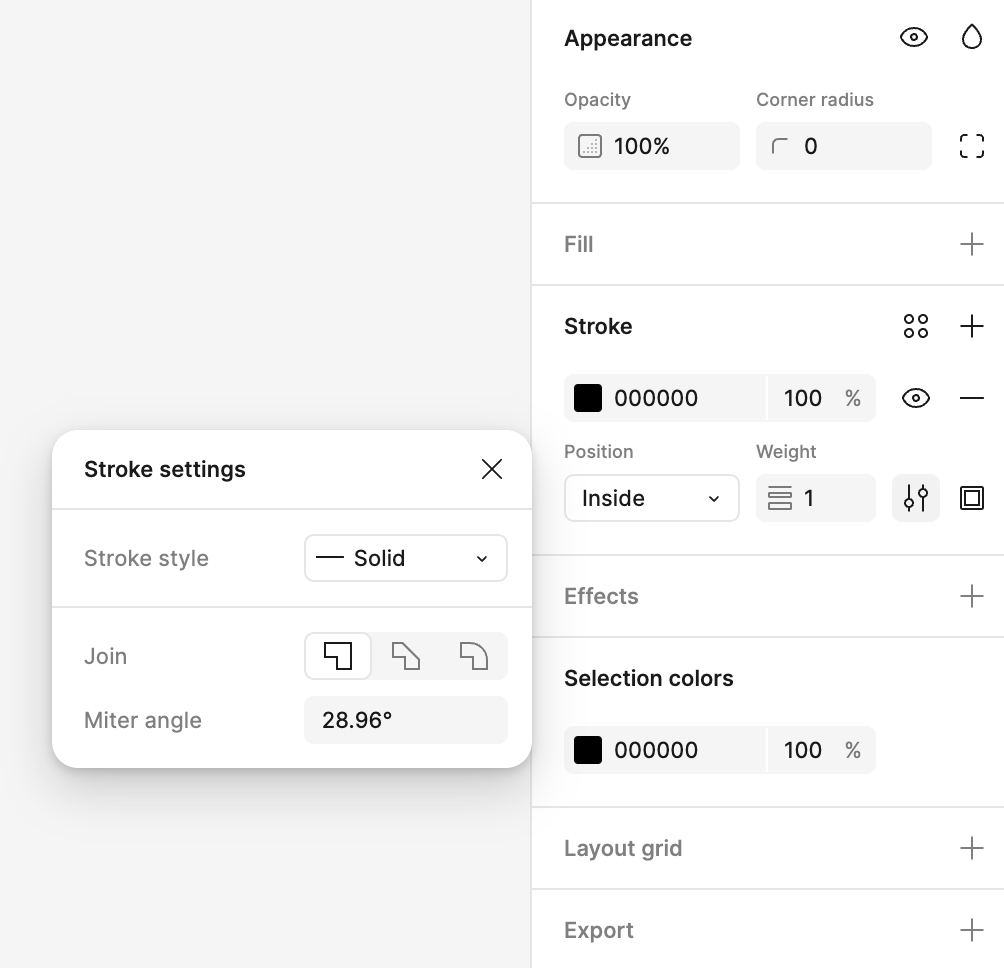This screenshot has height=968, width=1004.
Task: Toggle Appearance visibility eye icon
Action: click(x=913, y=37)
